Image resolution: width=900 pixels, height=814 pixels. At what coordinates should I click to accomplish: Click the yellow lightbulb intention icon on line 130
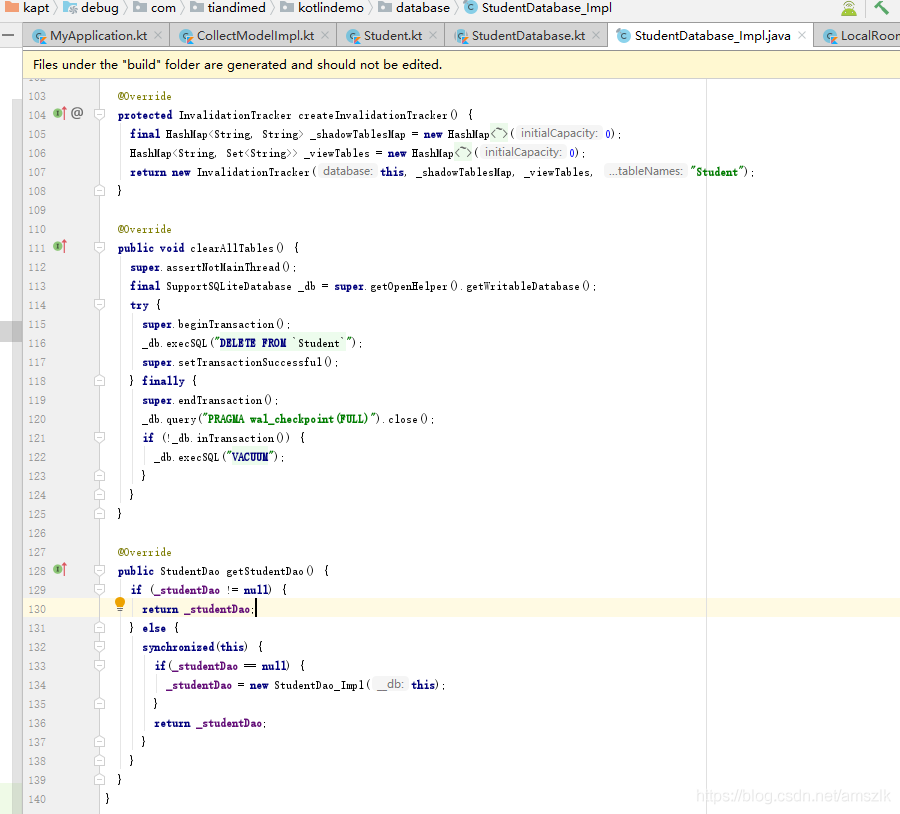coord(120,604)
